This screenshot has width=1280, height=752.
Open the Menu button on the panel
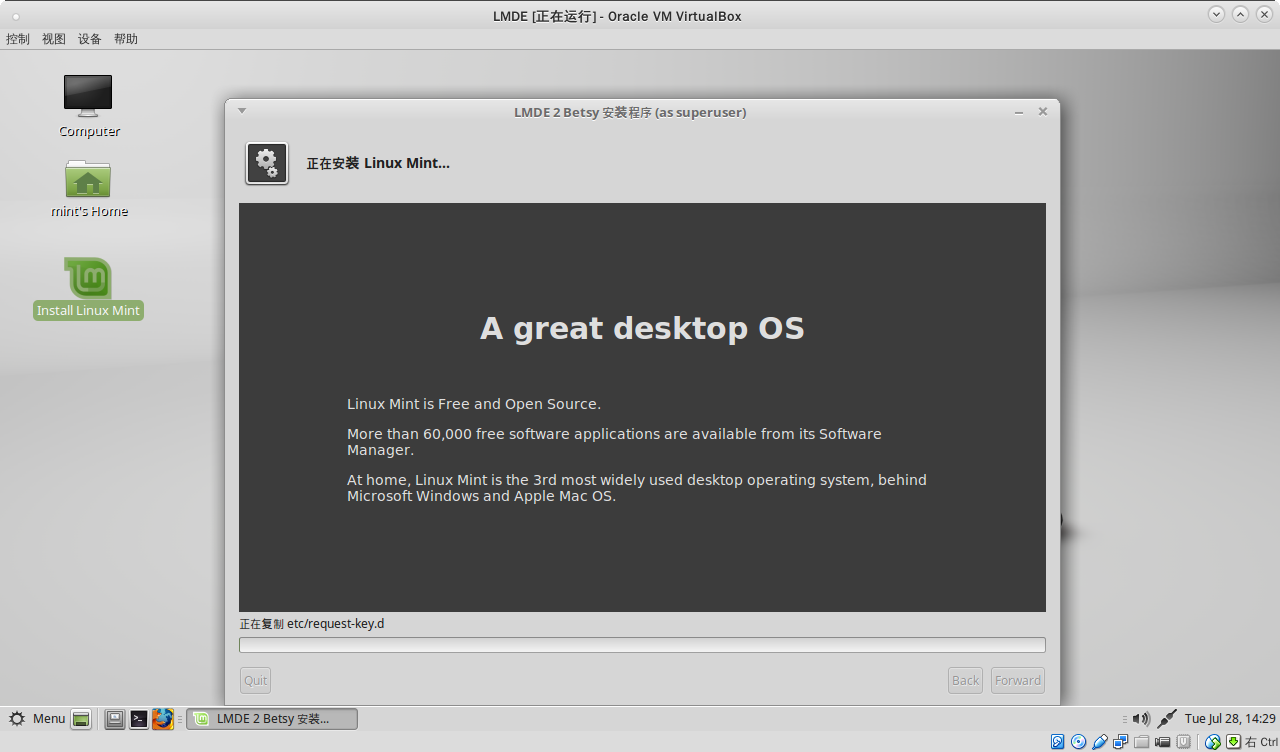point(37,718)
